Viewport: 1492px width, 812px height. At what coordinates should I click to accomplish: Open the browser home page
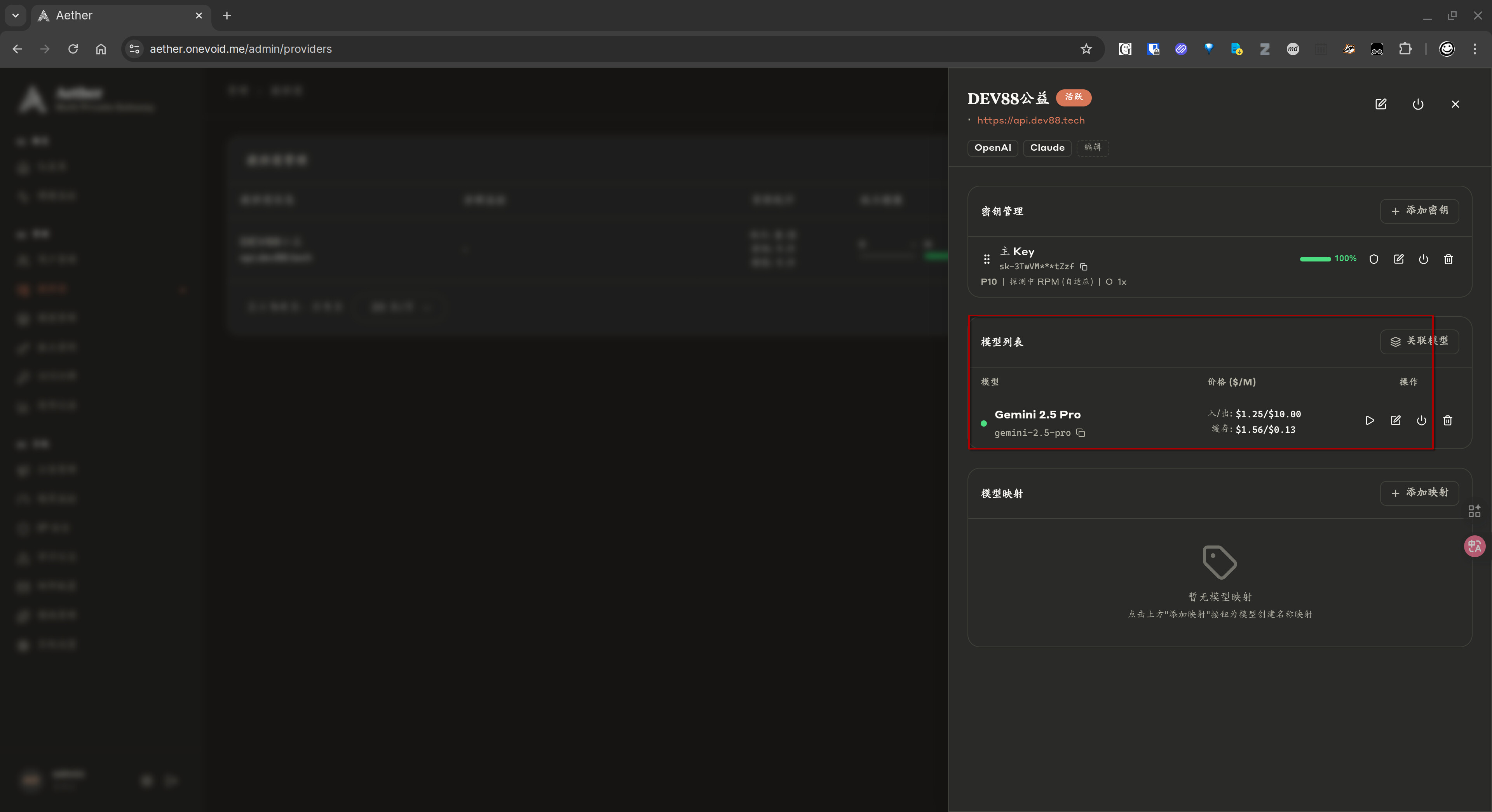click(x=101, y=49)
